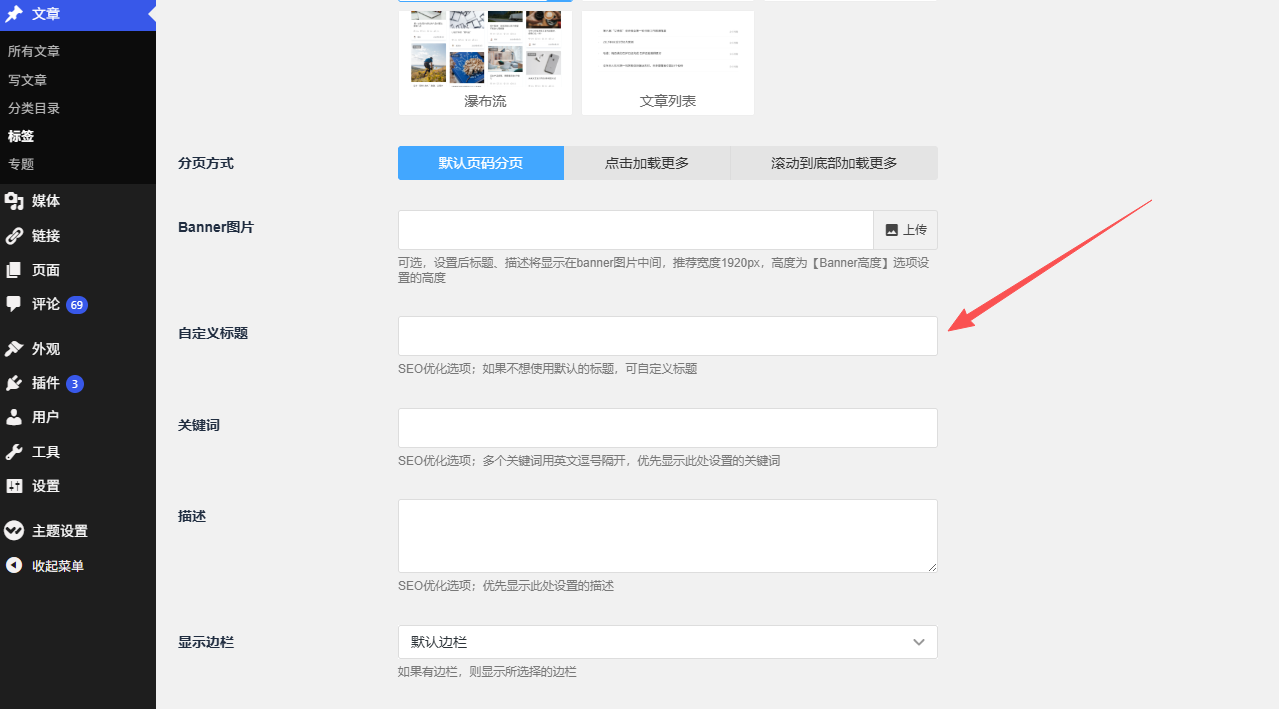
Task: Click into the 描述 textarea
Action: point(668,536)
